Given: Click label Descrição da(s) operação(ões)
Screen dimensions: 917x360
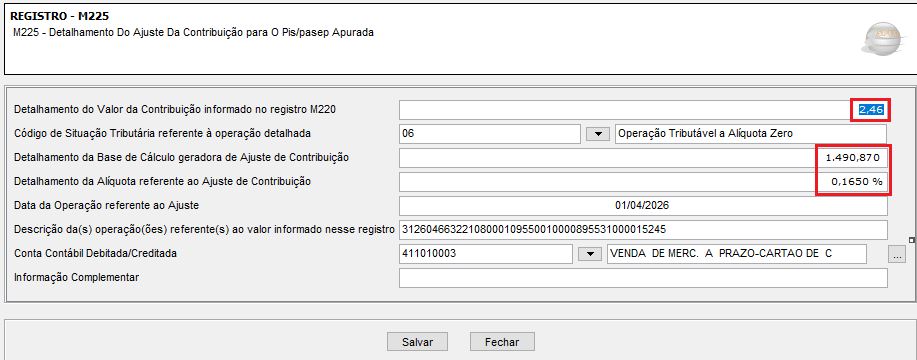Looking at the screenshot, I should tap(204, 230).
